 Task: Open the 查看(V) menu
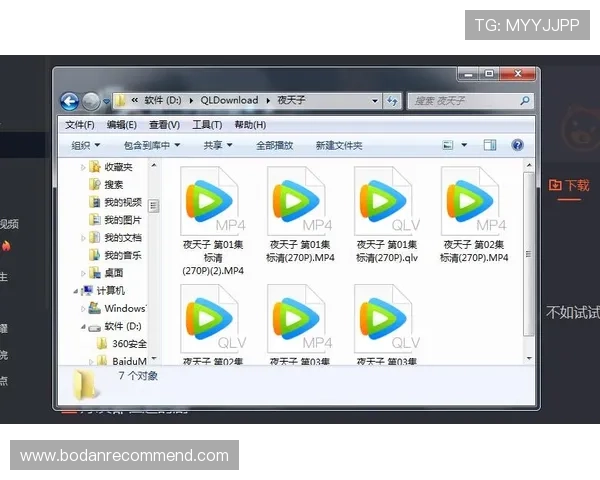[x=164, y=125]
